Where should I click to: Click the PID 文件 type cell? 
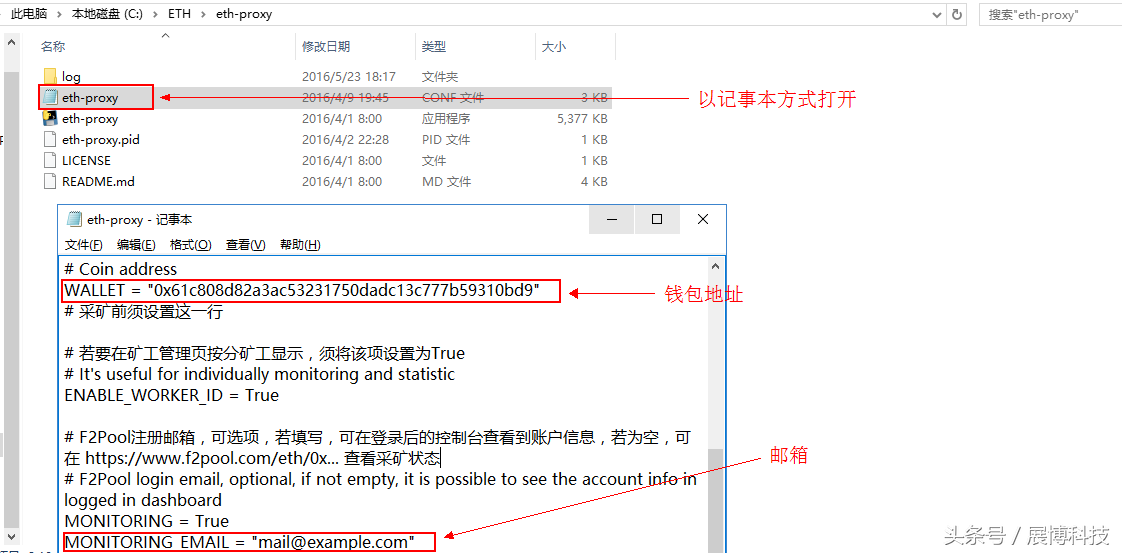click(x=446, y=140)
